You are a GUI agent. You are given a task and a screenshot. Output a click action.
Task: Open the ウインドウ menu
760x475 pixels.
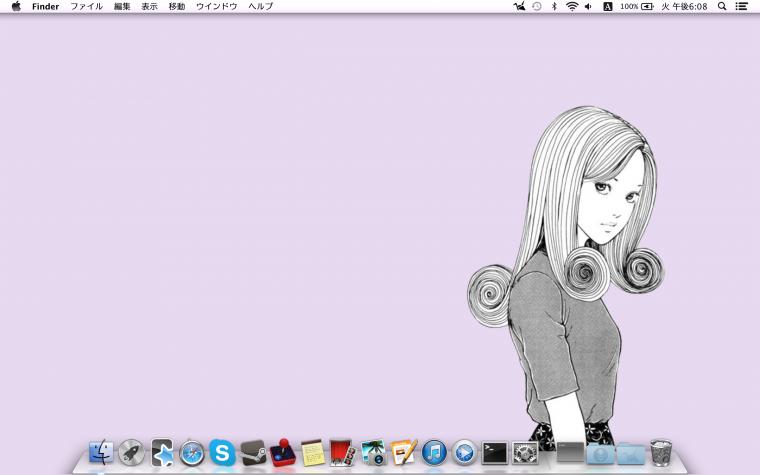(217, 6)
